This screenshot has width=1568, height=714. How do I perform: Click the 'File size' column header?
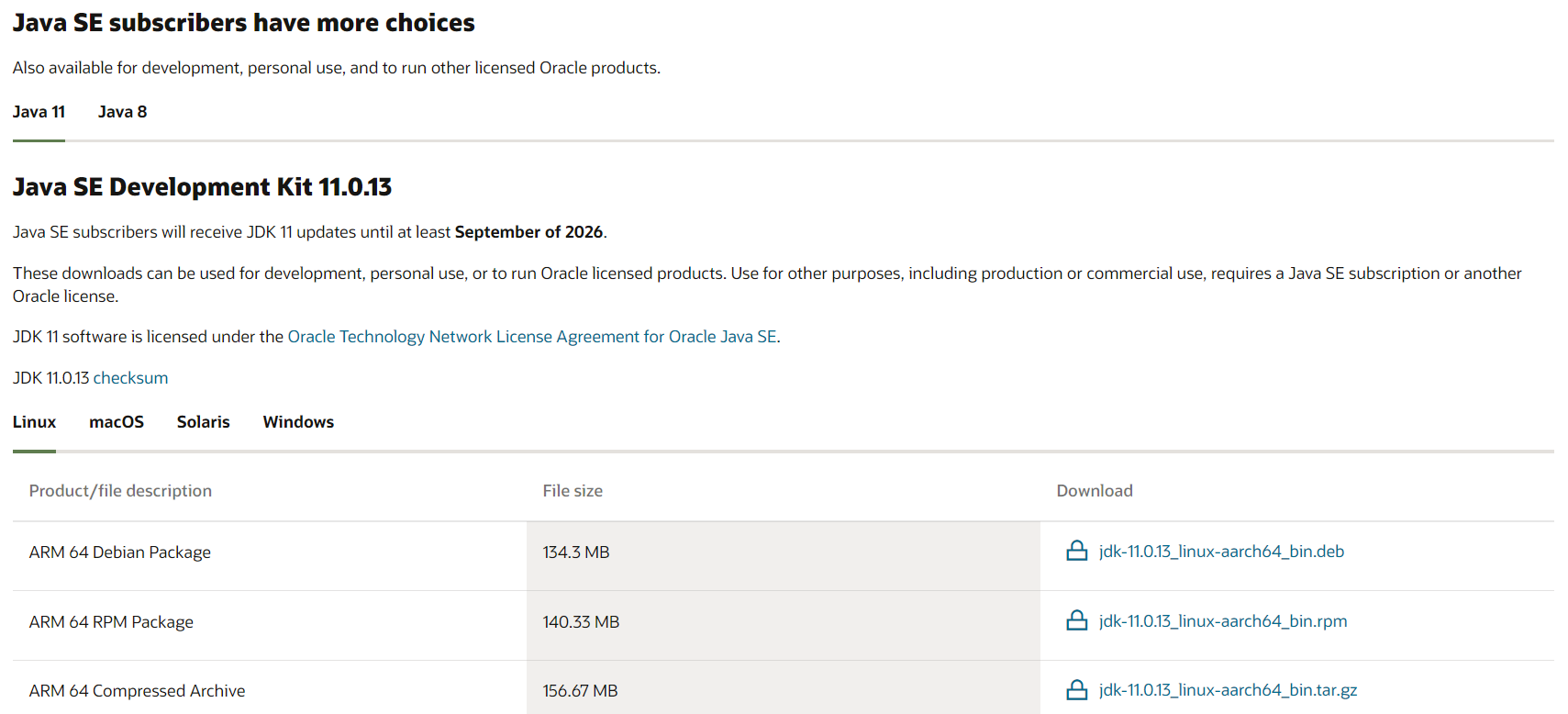click(573, 491)
